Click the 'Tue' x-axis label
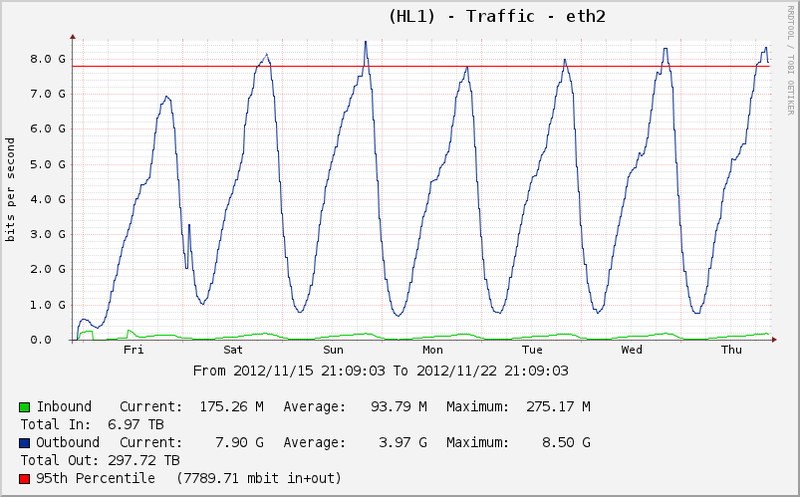Viewport: 800px width, 497px height. (532, 350)
